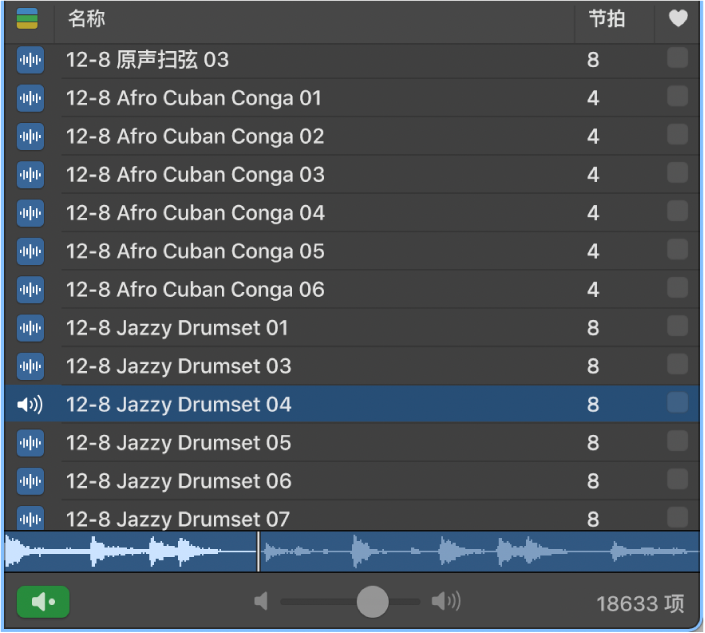The image size is (705, 633).
Task: Click audio loop icon for 12-8 原声扫弦 03
Action: [x=30, y=59]
